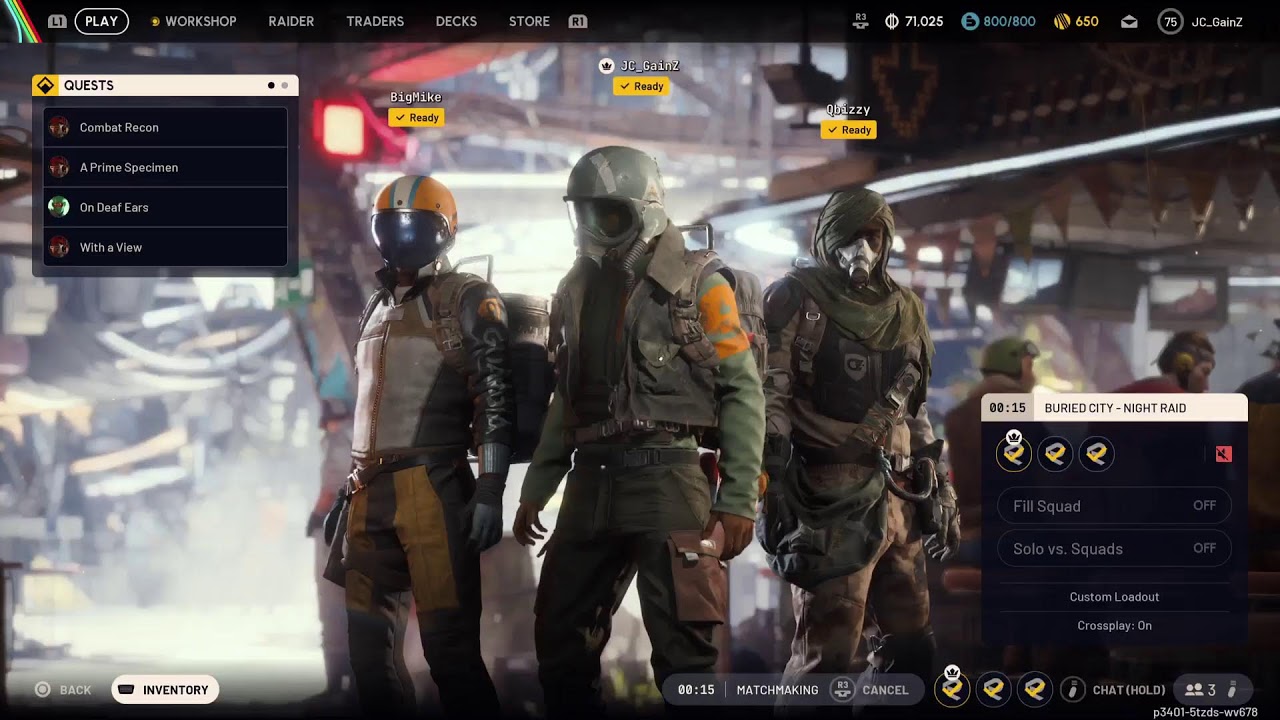Click Qbizzy's Ready status badge
Image resolution: width=1280 pixels, height=720 pixels.
(849, 130)
